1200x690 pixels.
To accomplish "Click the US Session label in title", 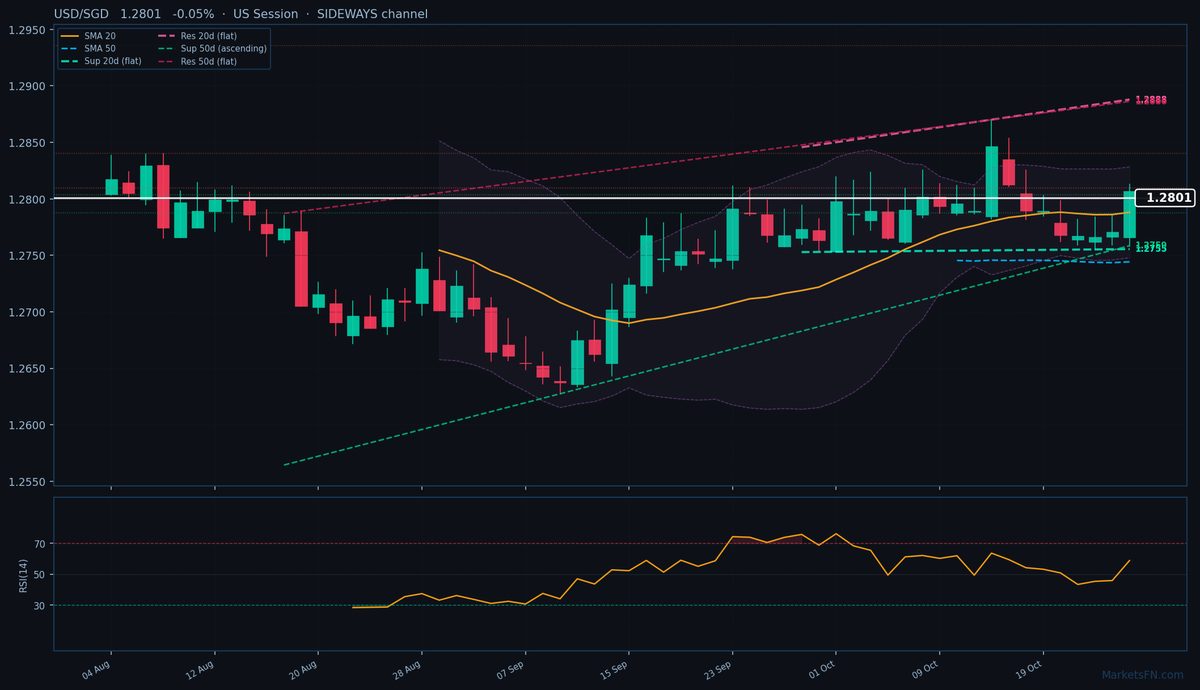I will 265,14.
